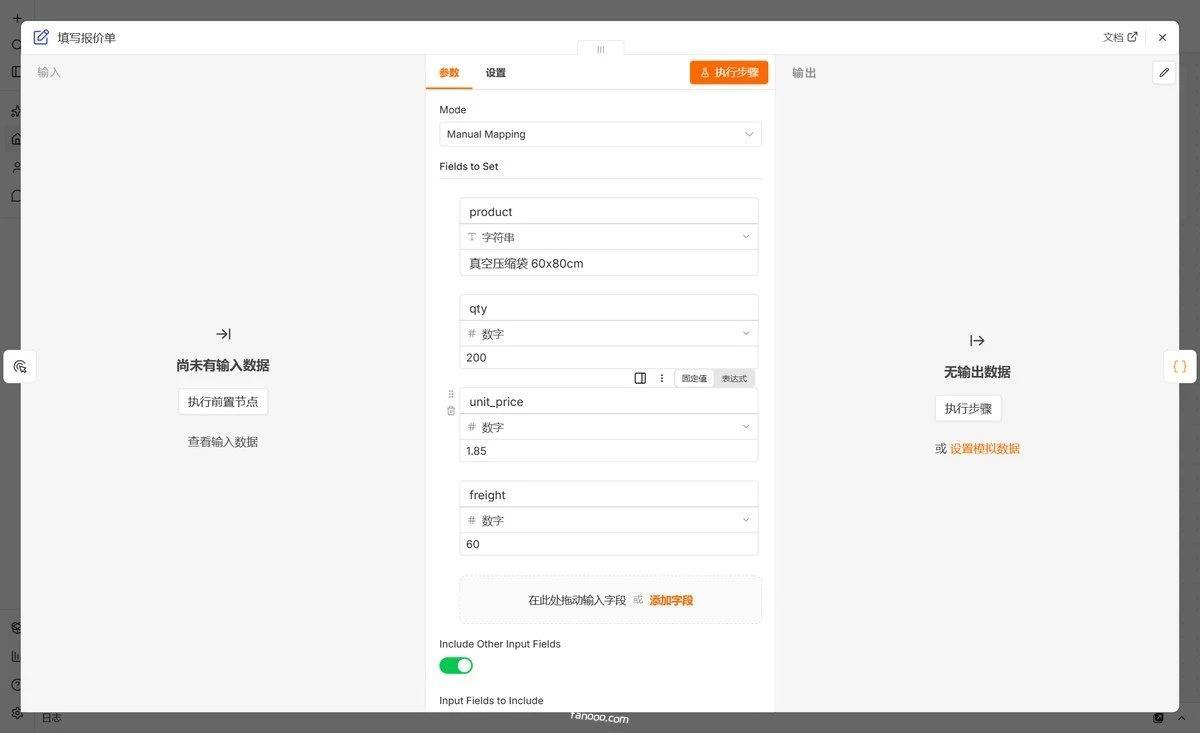Click the 添加字段 add field link

click(x=671, y=600)
